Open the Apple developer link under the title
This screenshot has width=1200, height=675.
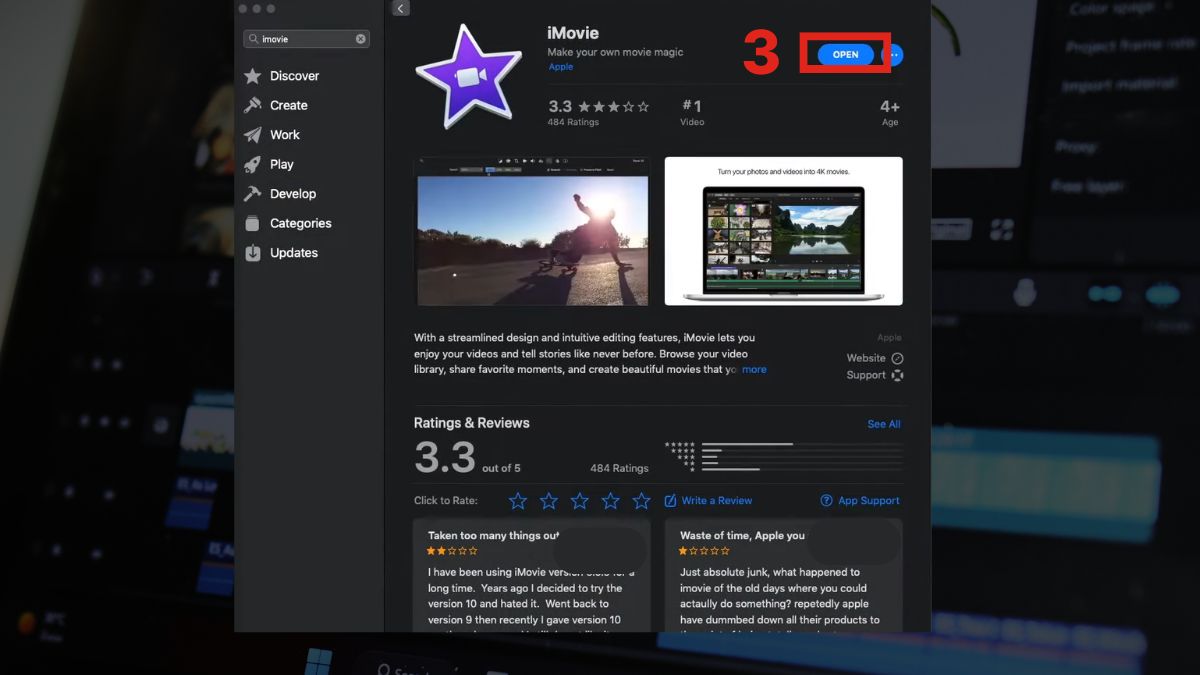(560, 67)
